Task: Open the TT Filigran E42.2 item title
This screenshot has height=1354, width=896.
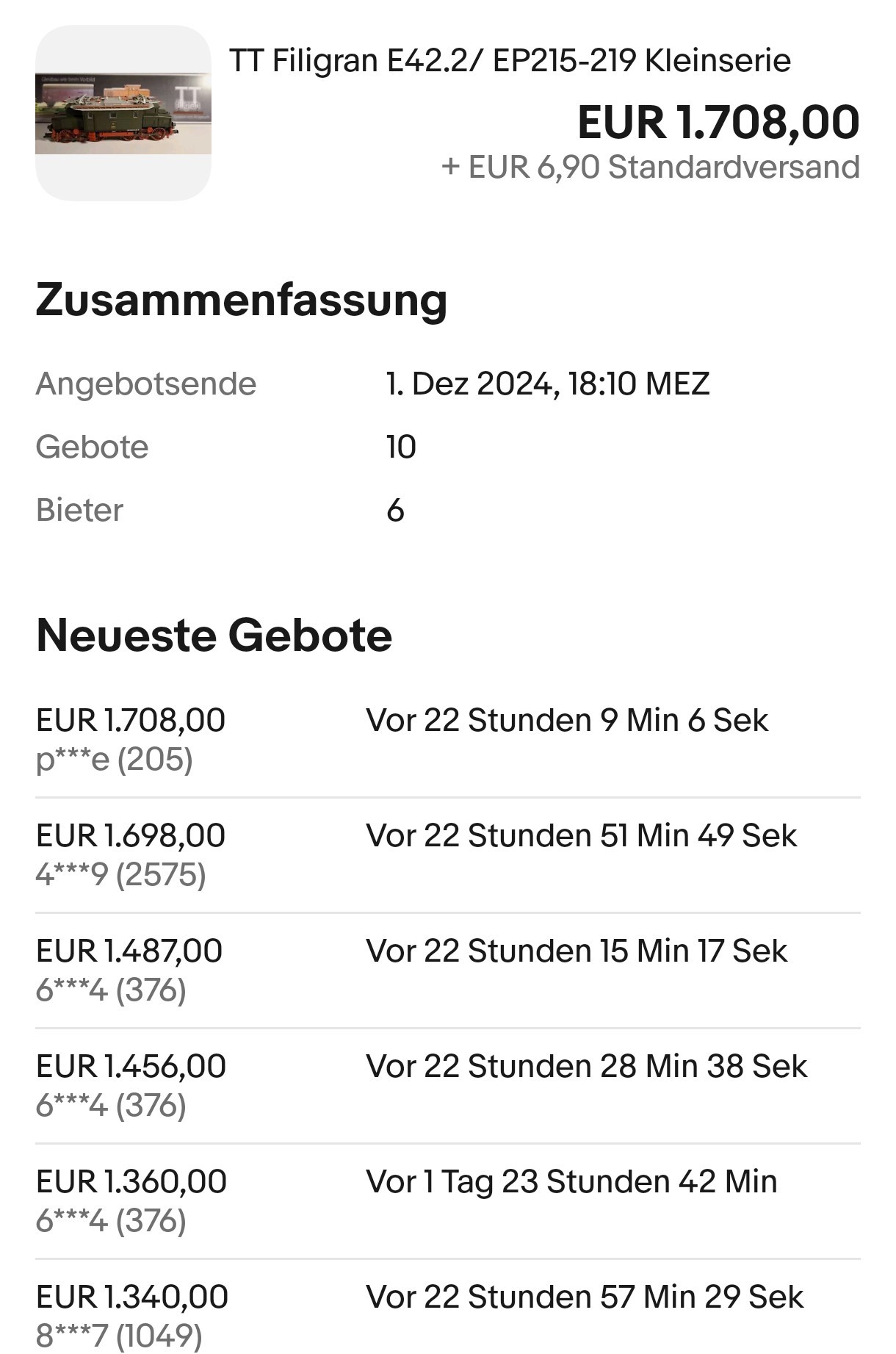Action: coord(510,60)
